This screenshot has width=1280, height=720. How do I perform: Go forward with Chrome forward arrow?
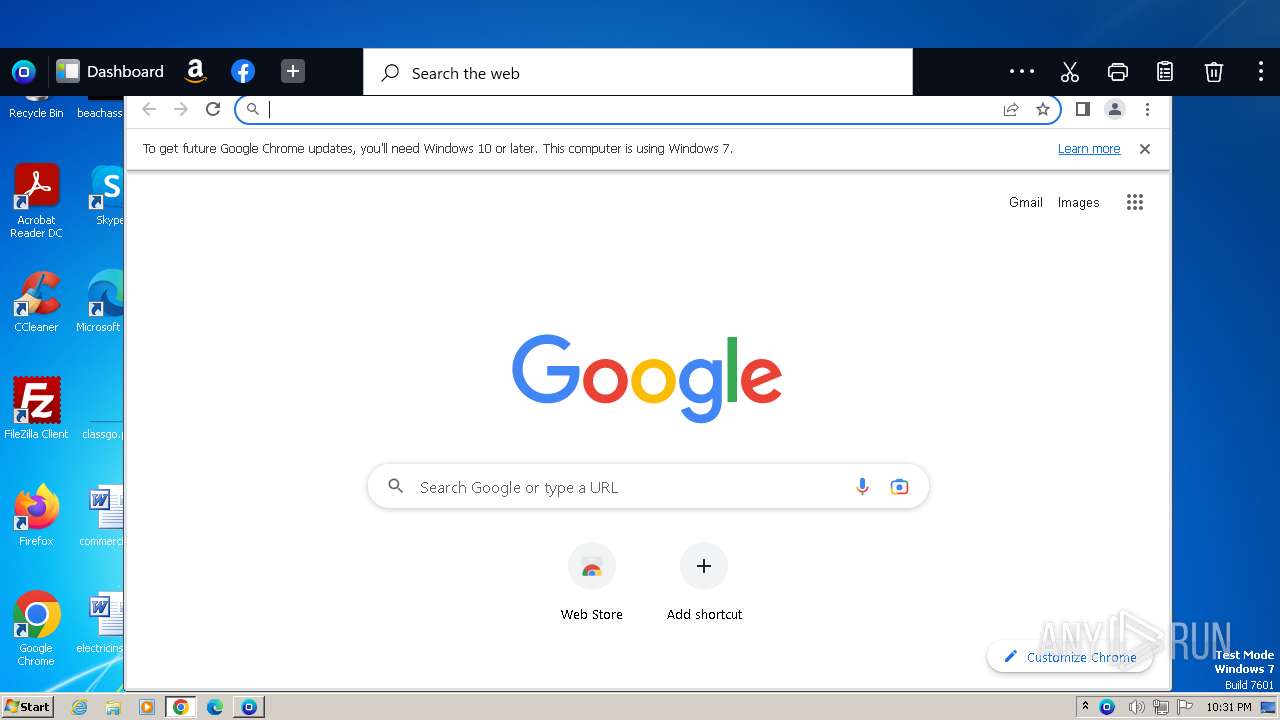pos(181,109)
